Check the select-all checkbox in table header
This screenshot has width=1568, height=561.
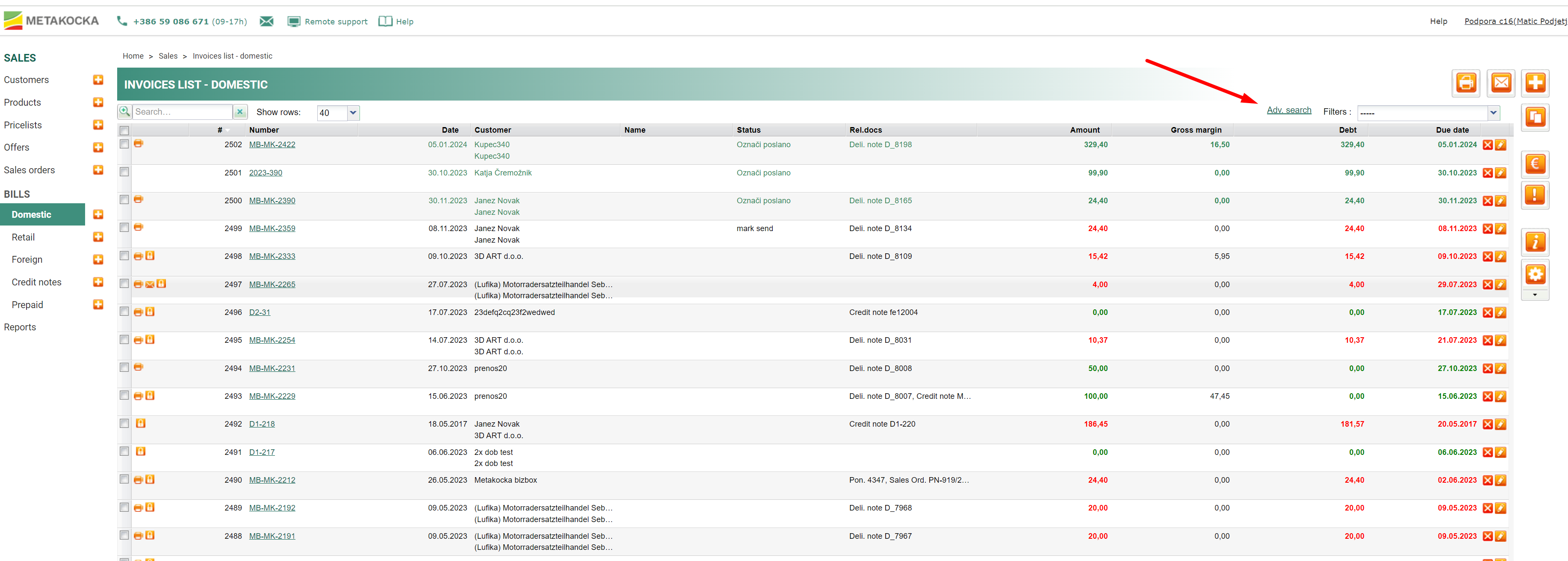point(124,131)
